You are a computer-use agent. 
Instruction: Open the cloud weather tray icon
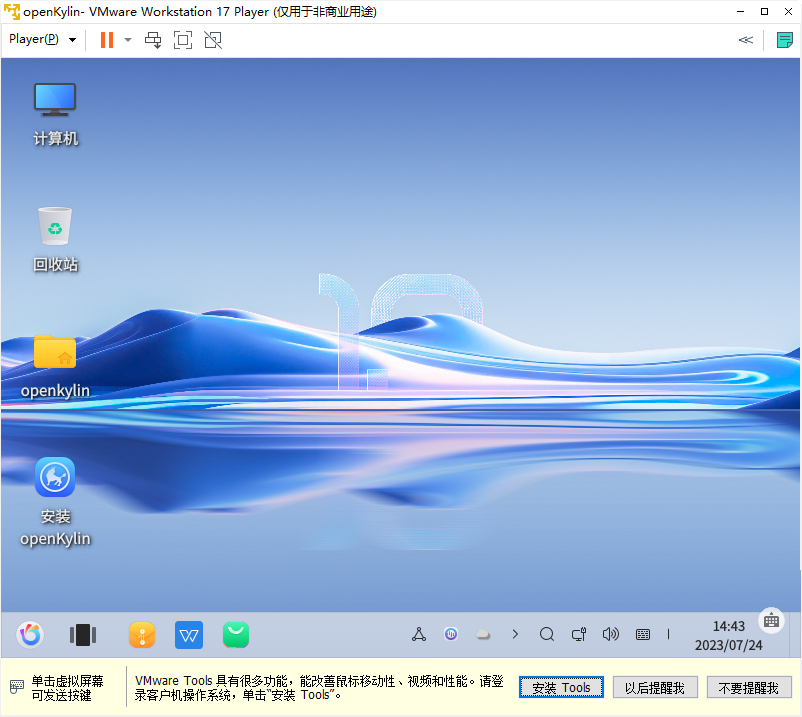(x=483, y=635)
